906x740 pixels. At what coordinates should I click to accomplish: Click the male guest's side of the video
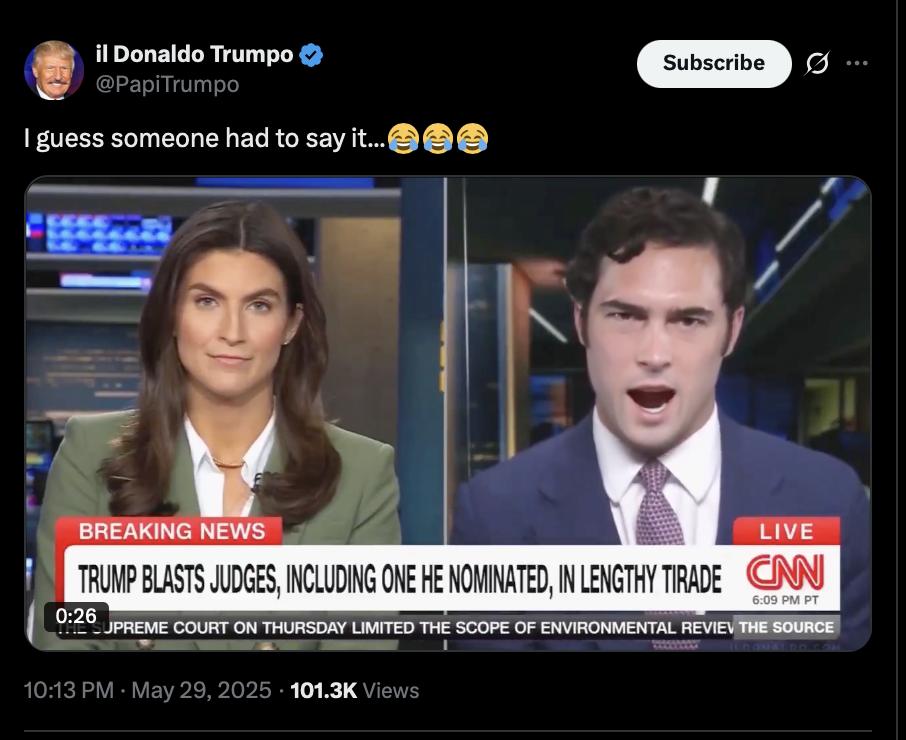tap(659, 358)
